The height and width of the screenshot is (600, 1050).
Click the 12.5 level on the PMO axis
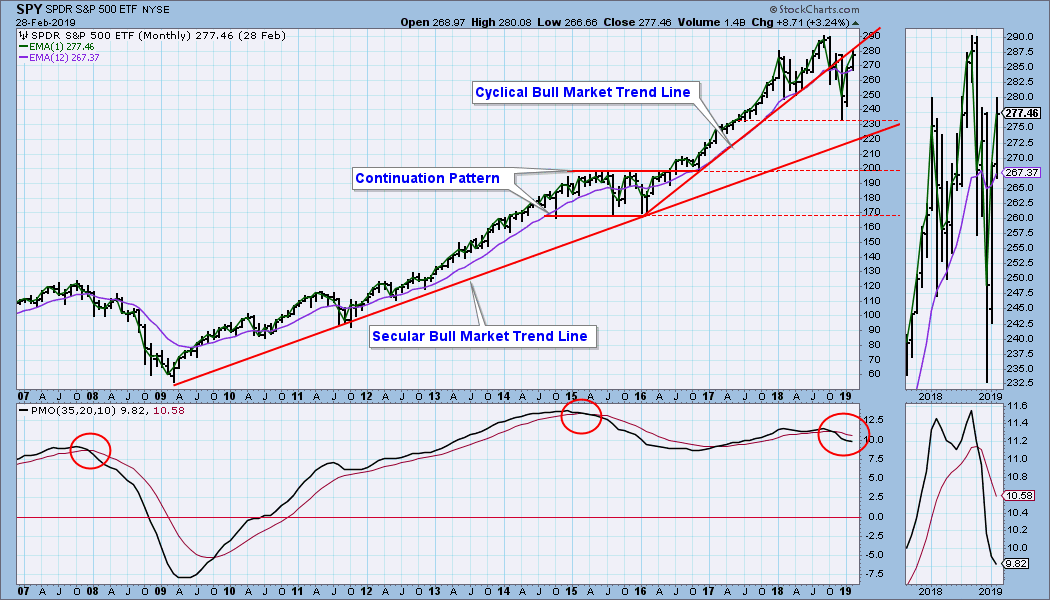point(875,420)
